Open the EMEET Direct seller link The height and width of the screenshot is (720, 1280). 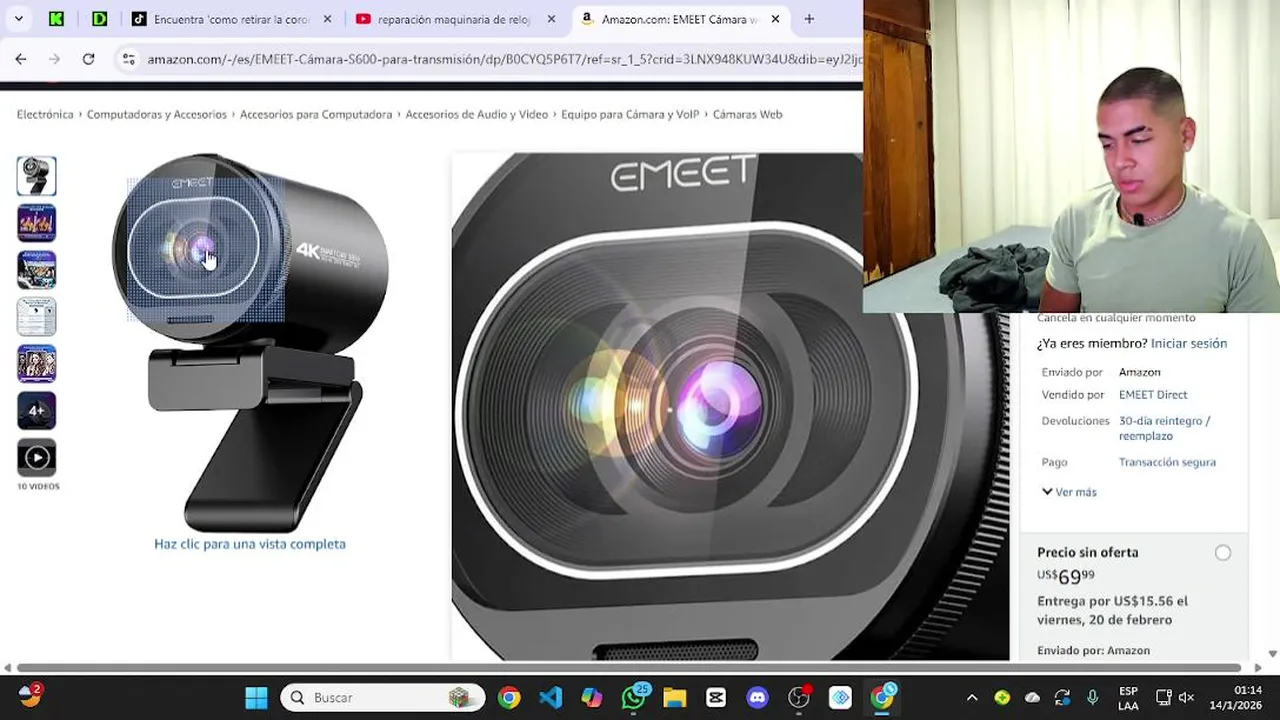1153,395
